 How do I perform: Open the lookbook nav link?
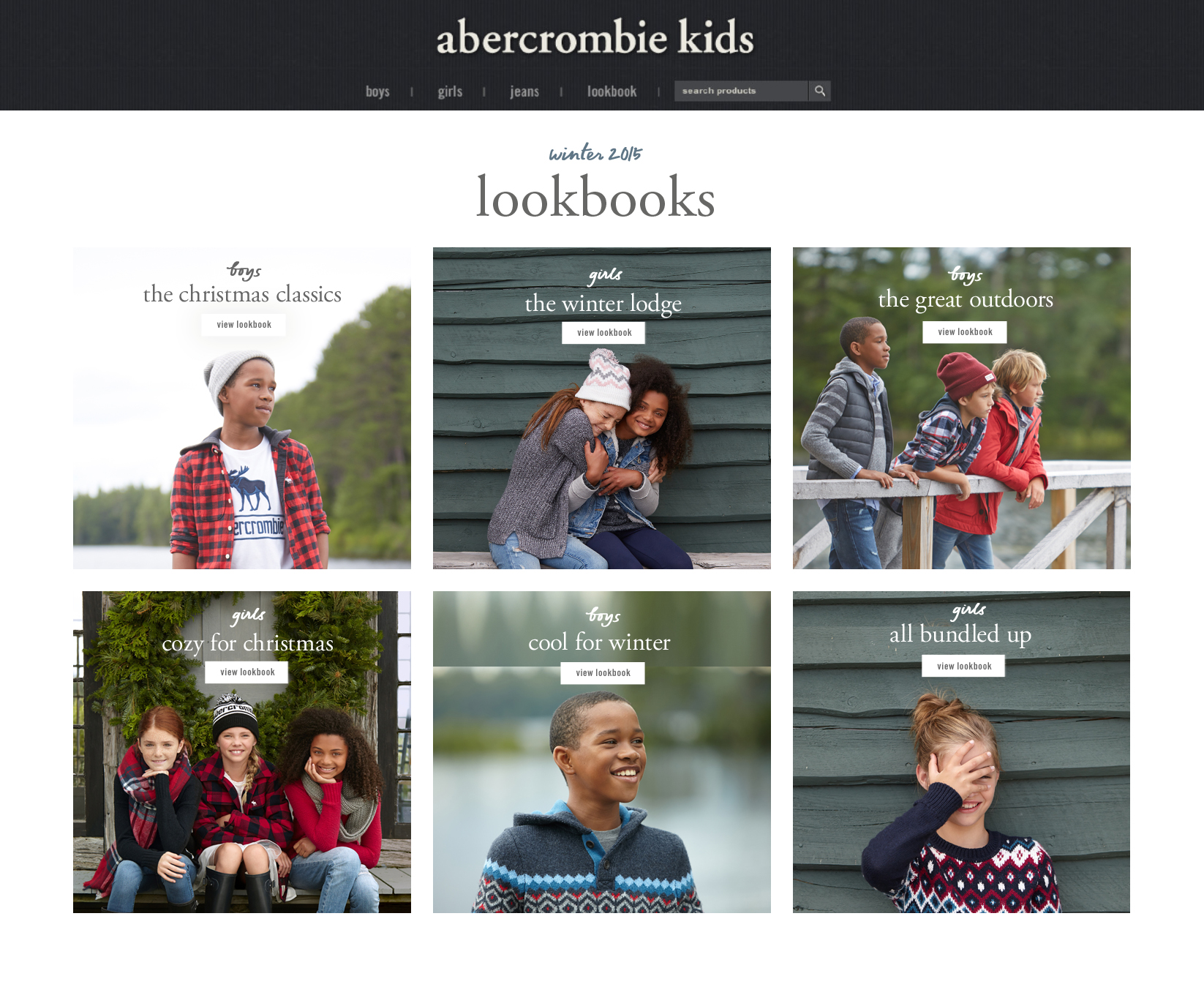[x=612, y=91]
